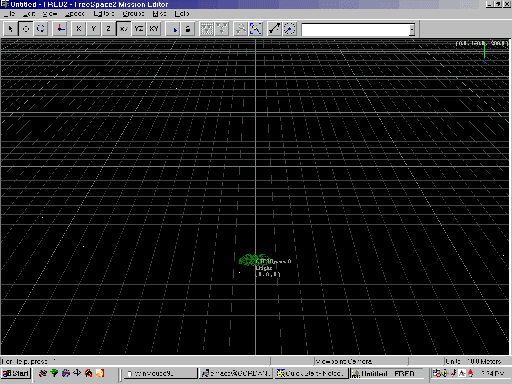This screenshot has height=384, width=512.
Task: Open the View menu
Action: coord(50,14)
